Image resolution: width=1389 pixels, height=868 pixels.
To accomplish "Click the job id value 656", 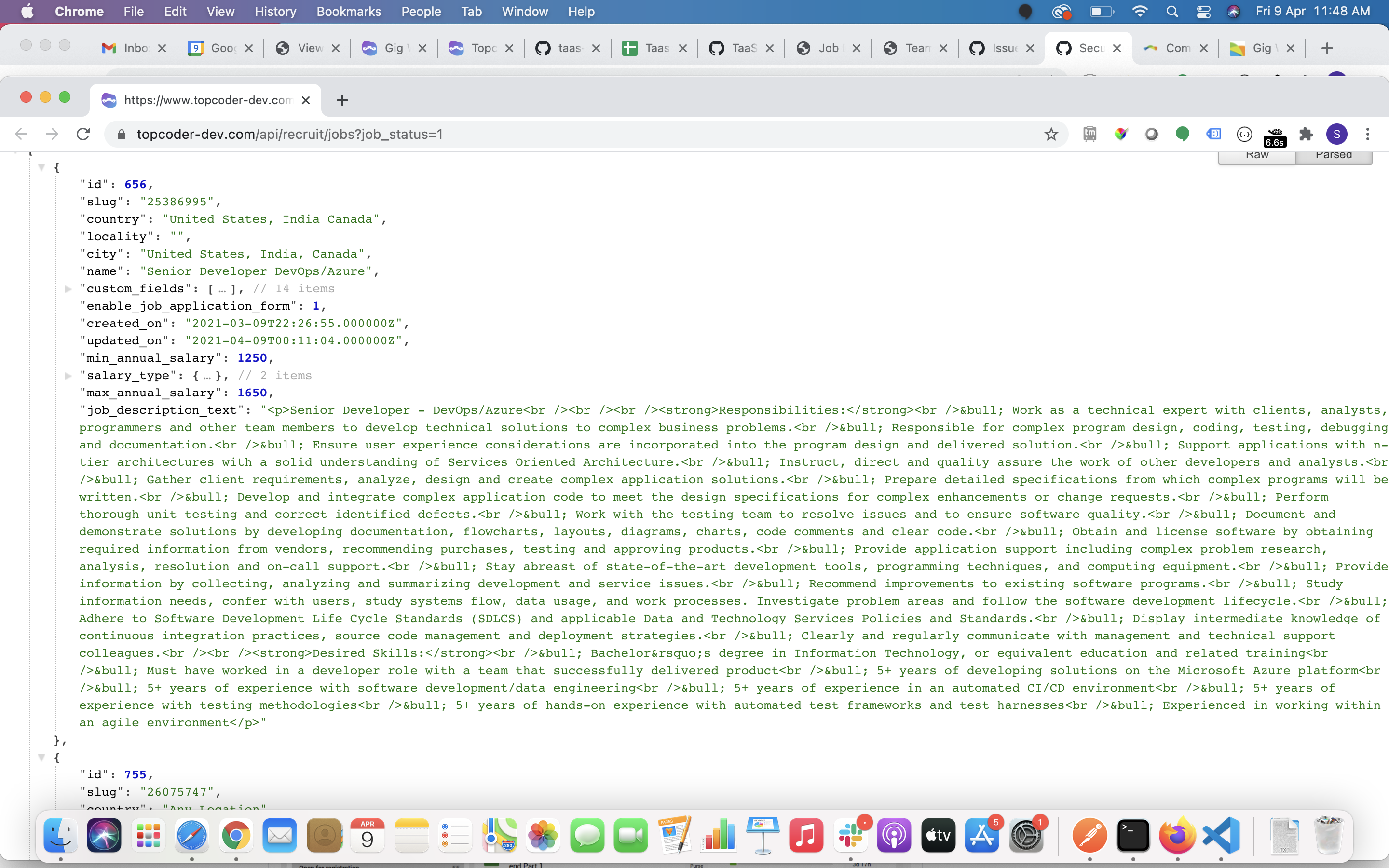I will click(136, 184).
